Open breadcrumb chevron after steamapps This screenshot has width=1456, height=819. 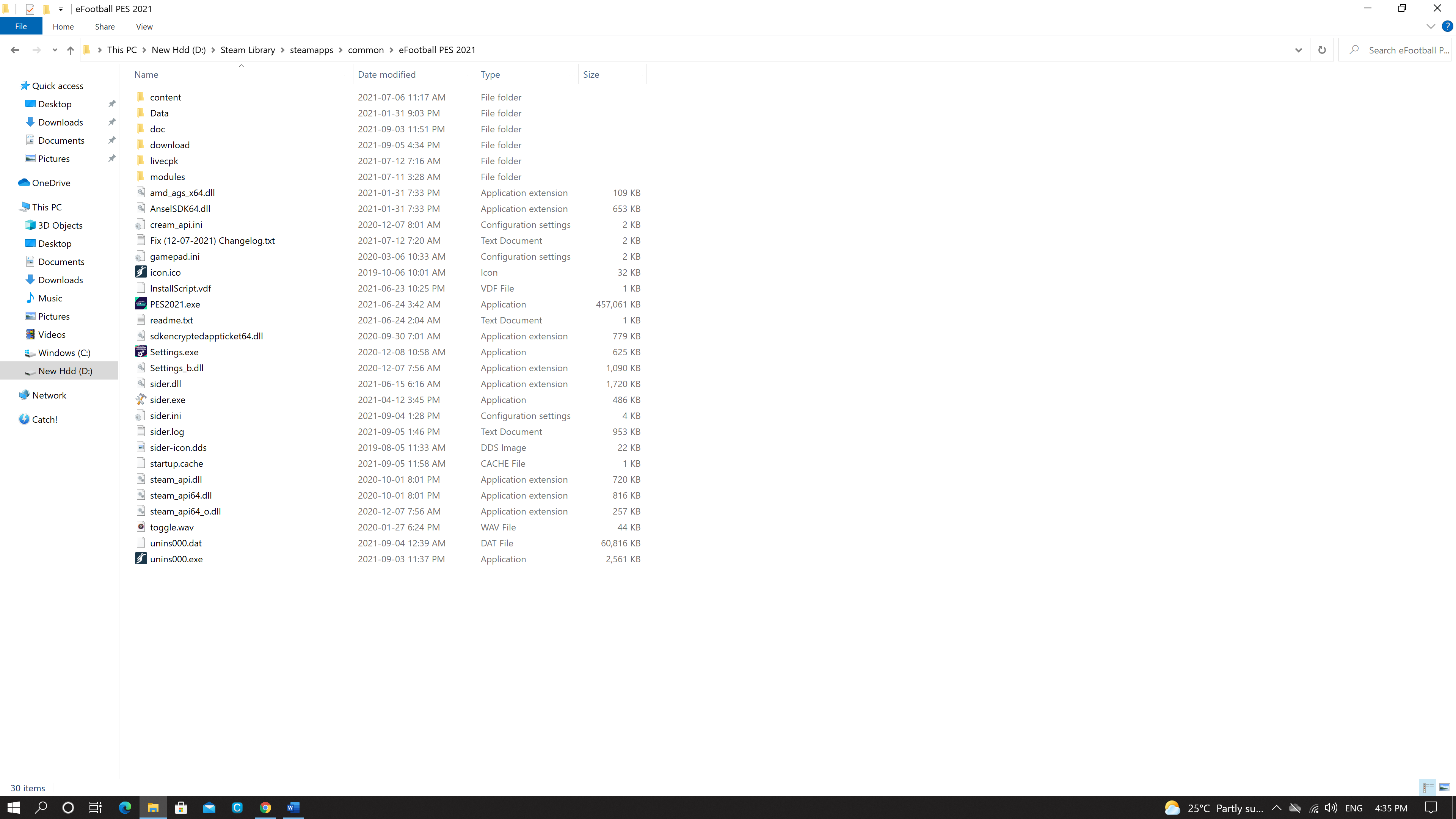[x=340, y=50]
